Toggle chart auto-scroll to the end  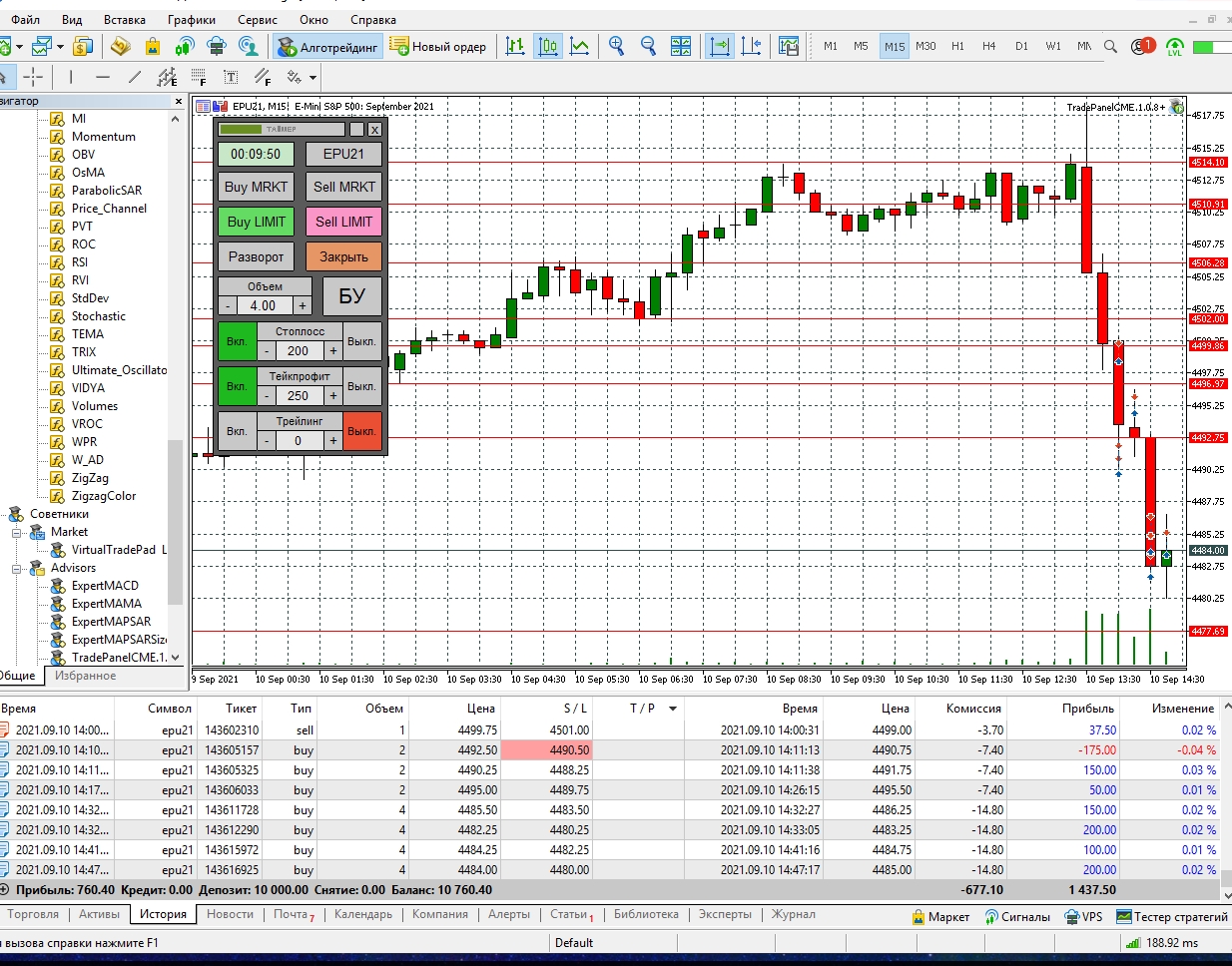[x=719, y=46]
